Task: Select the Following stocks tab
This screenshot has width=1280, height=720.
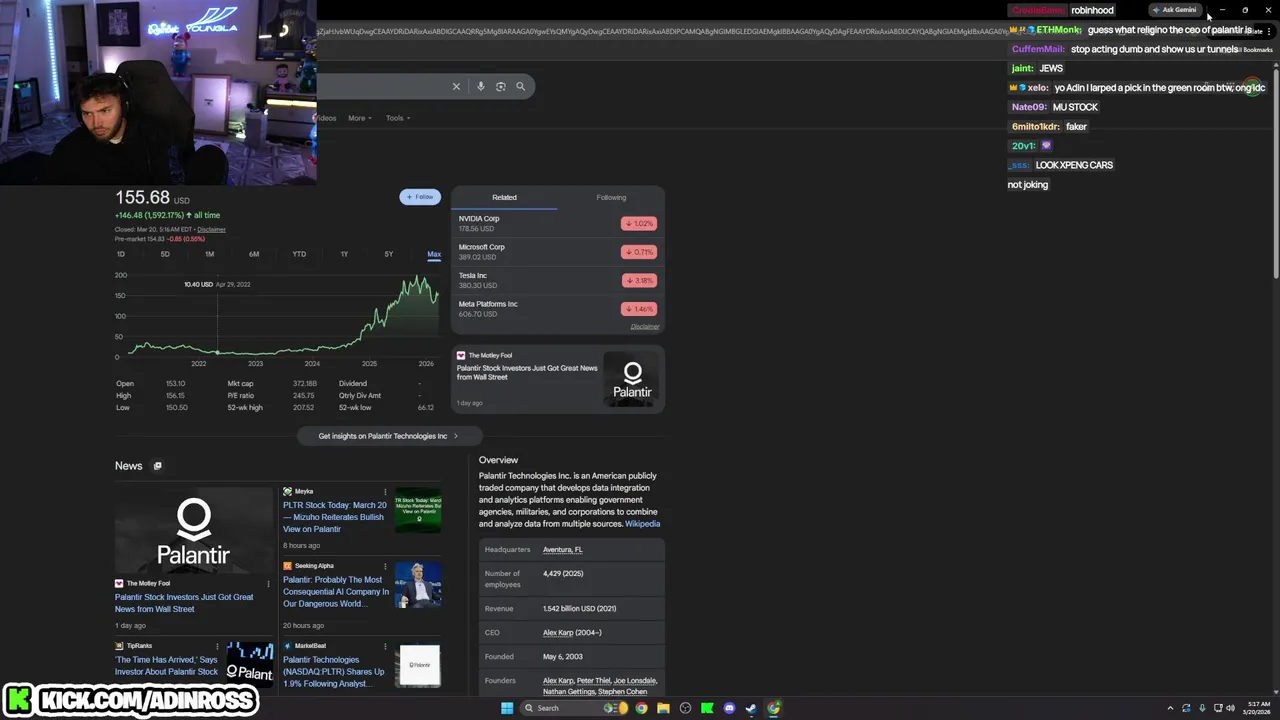Action: point(611,197)
